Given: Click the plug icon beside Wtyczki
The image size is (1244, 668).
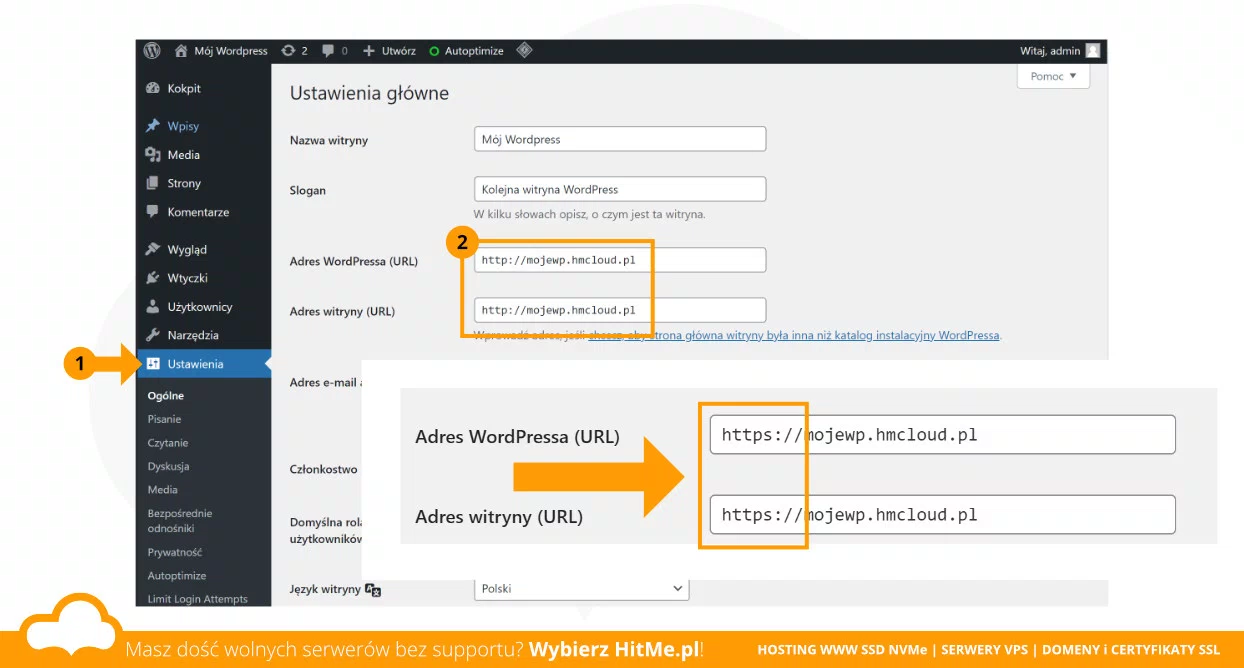Looking at the screenshot, I should point(153,278).
